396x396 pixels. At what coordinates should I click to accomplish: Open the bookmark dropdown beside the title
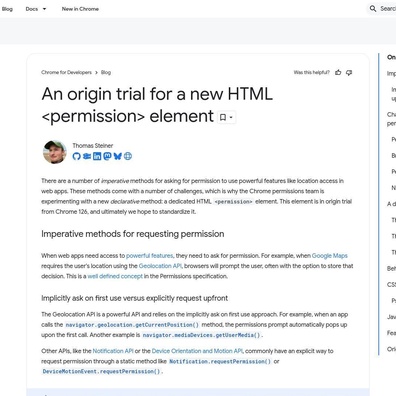click(x=227, y=117)
